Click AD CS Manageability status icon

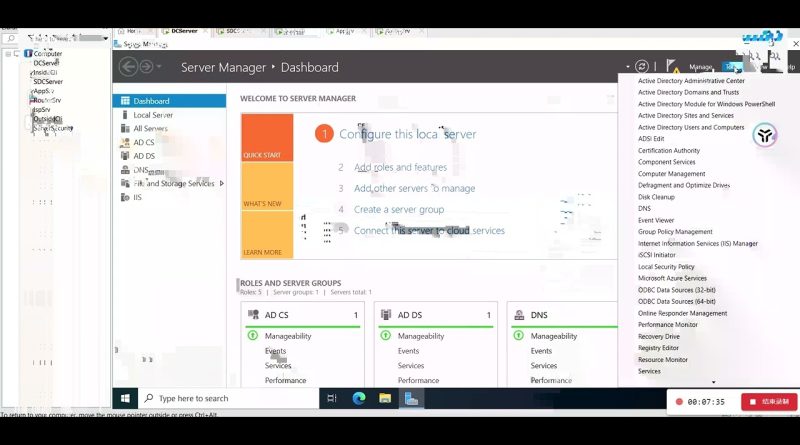253,336
